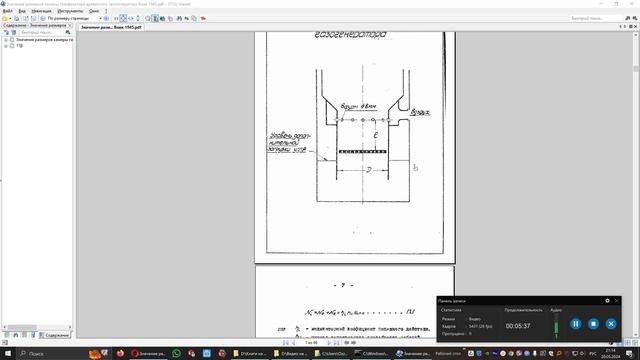Select actual size 1:1 view icon

click(116, 18)
